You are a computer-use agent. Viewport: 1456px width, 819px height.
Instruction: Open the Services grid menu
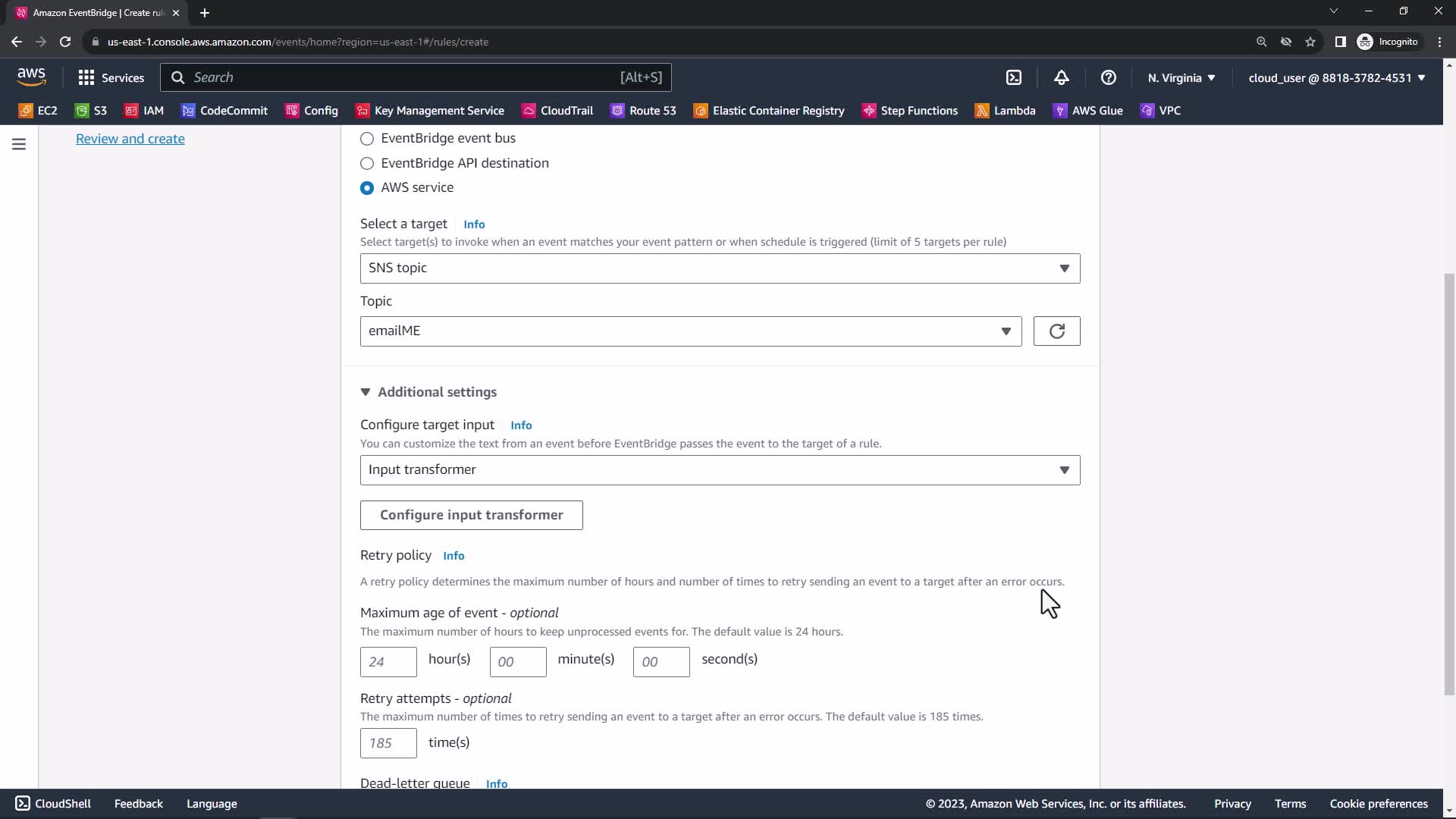point(111,77)
